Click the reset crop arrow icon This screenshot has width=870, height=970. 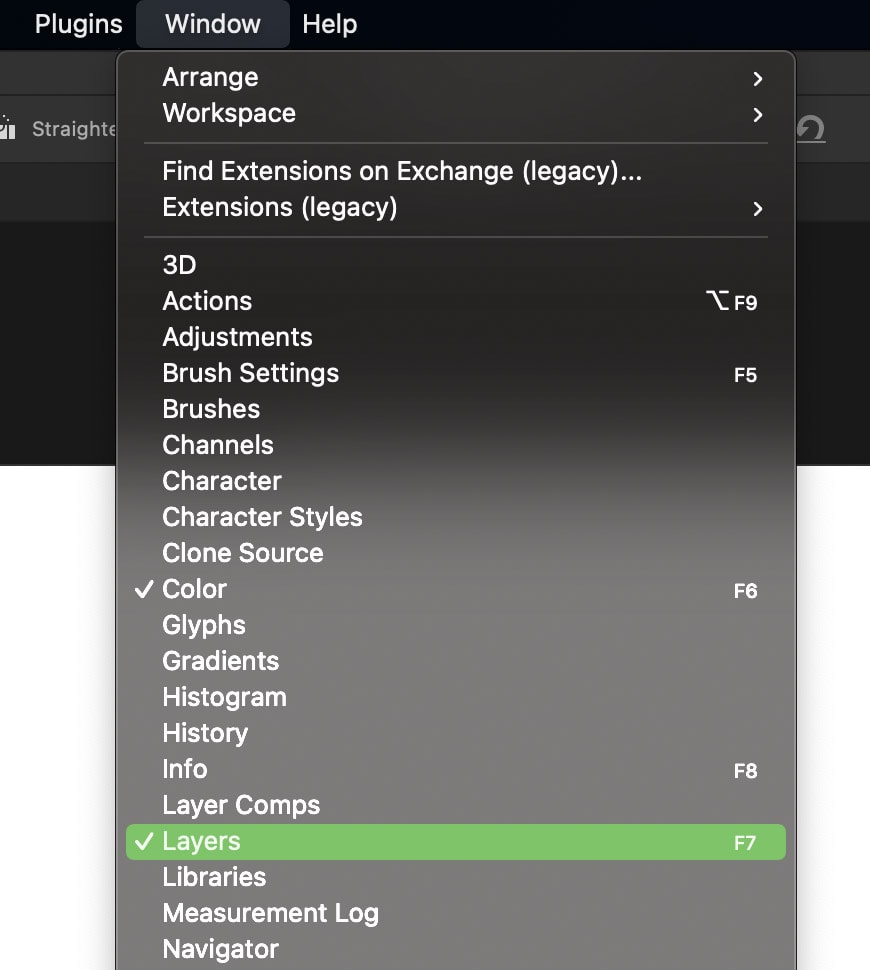click(x=811, y=129)
